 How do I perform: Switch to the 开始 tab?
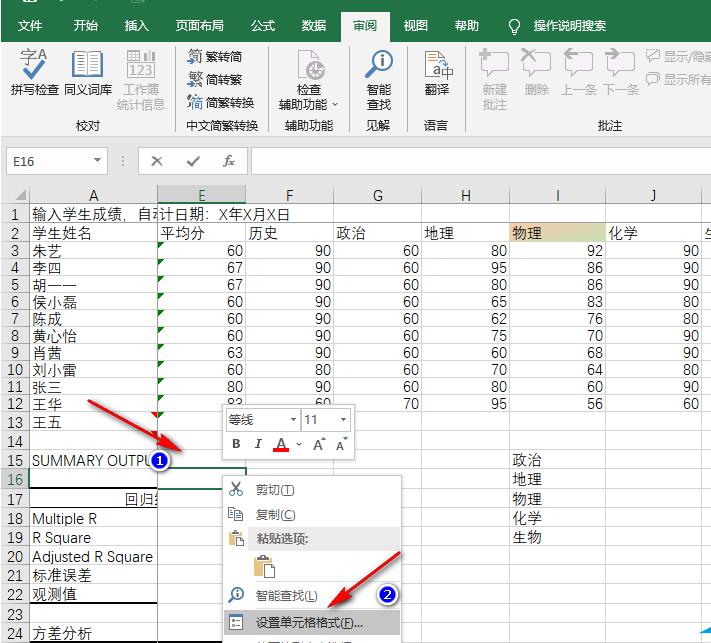pyautogui.click(x=86, y=26)
